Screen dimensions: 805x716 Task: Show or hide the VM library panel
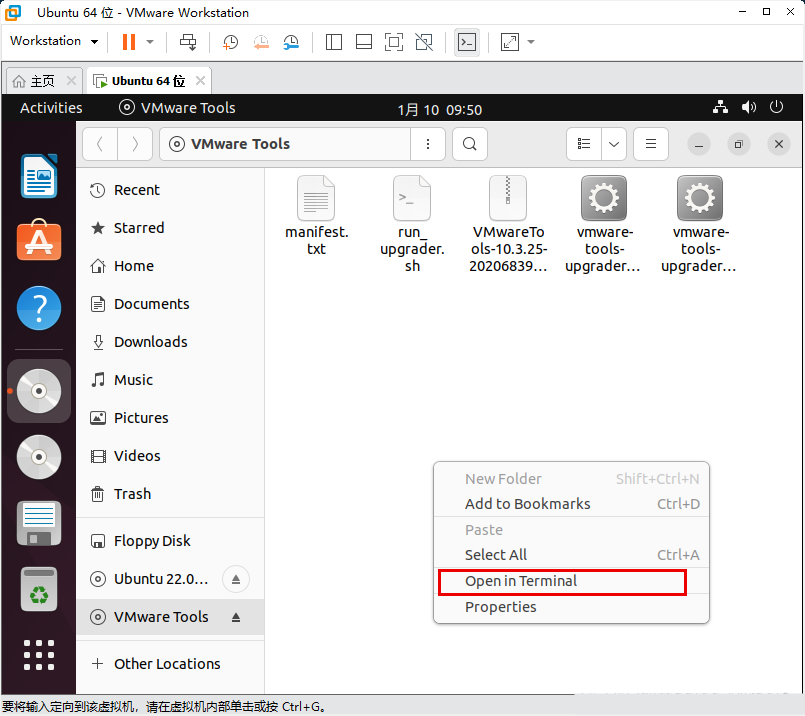click(333, 42)
